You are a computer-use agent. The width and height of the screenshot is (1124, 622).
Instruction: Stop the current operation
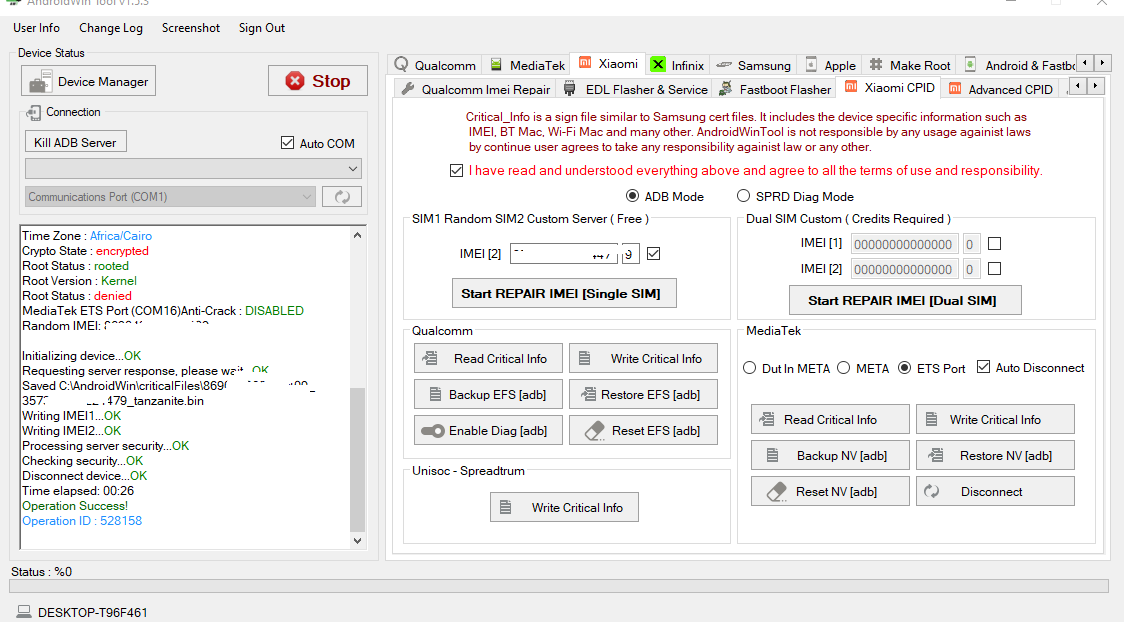coord(318,81)
